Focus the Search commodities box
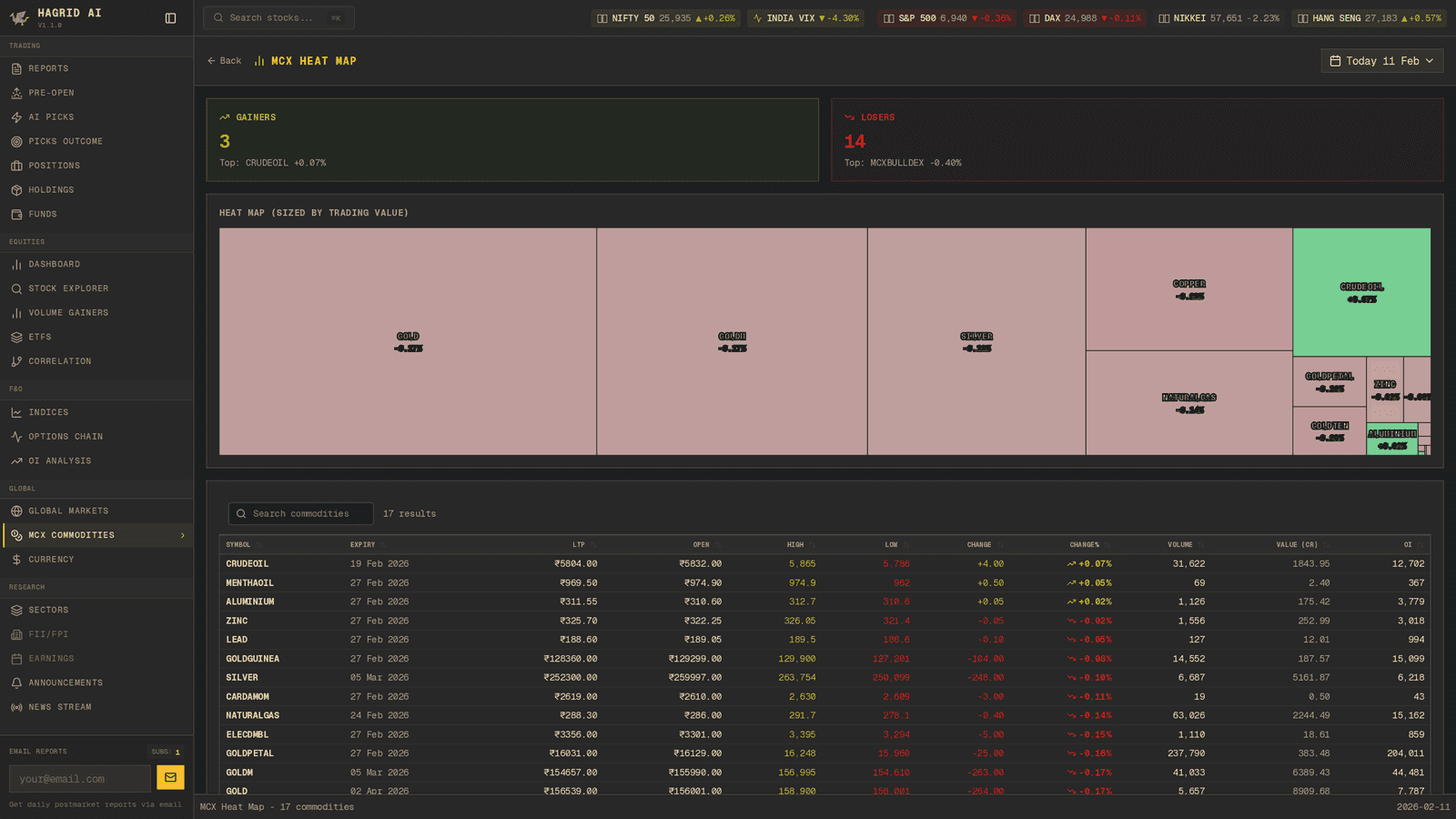The image size is (1456, 819). coord(300,514)
